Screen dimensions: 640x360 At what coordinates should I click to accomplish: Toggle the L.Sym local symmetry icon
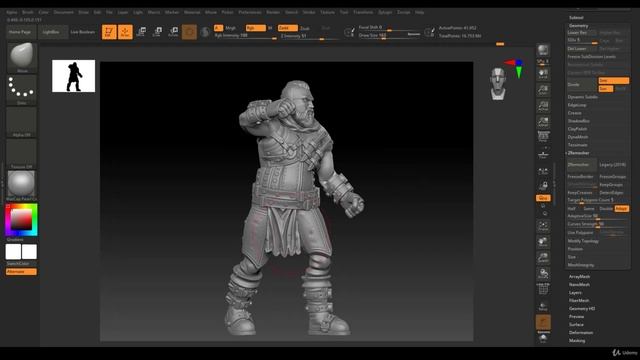(543, 171)
